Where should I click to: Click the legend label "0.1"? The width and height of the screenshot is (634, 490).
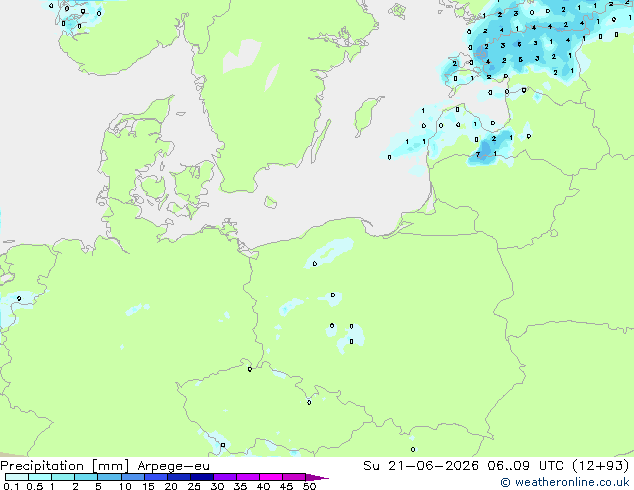[x=11, y=486]
